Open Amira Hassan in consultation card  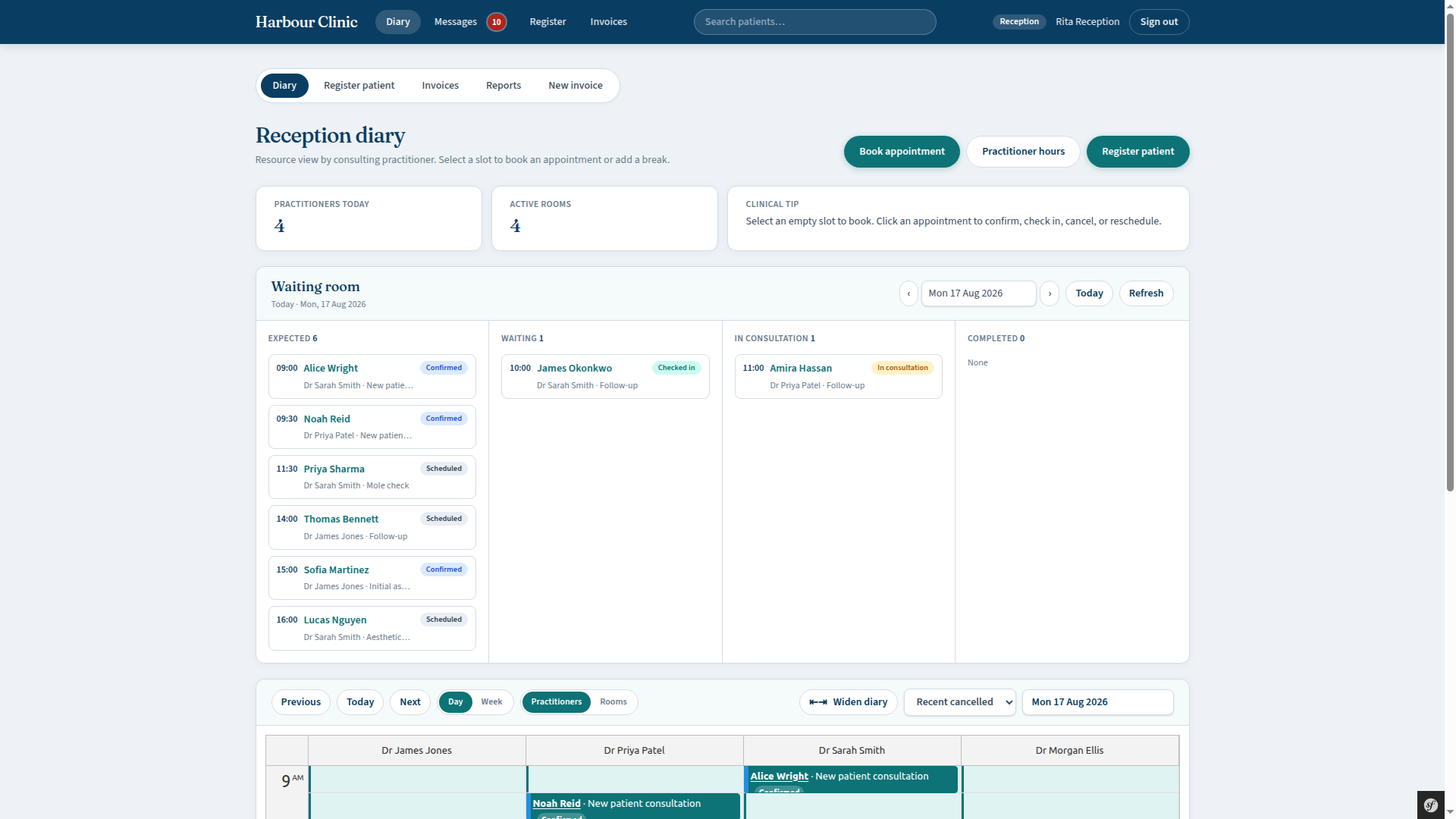(x=801, y=369)
